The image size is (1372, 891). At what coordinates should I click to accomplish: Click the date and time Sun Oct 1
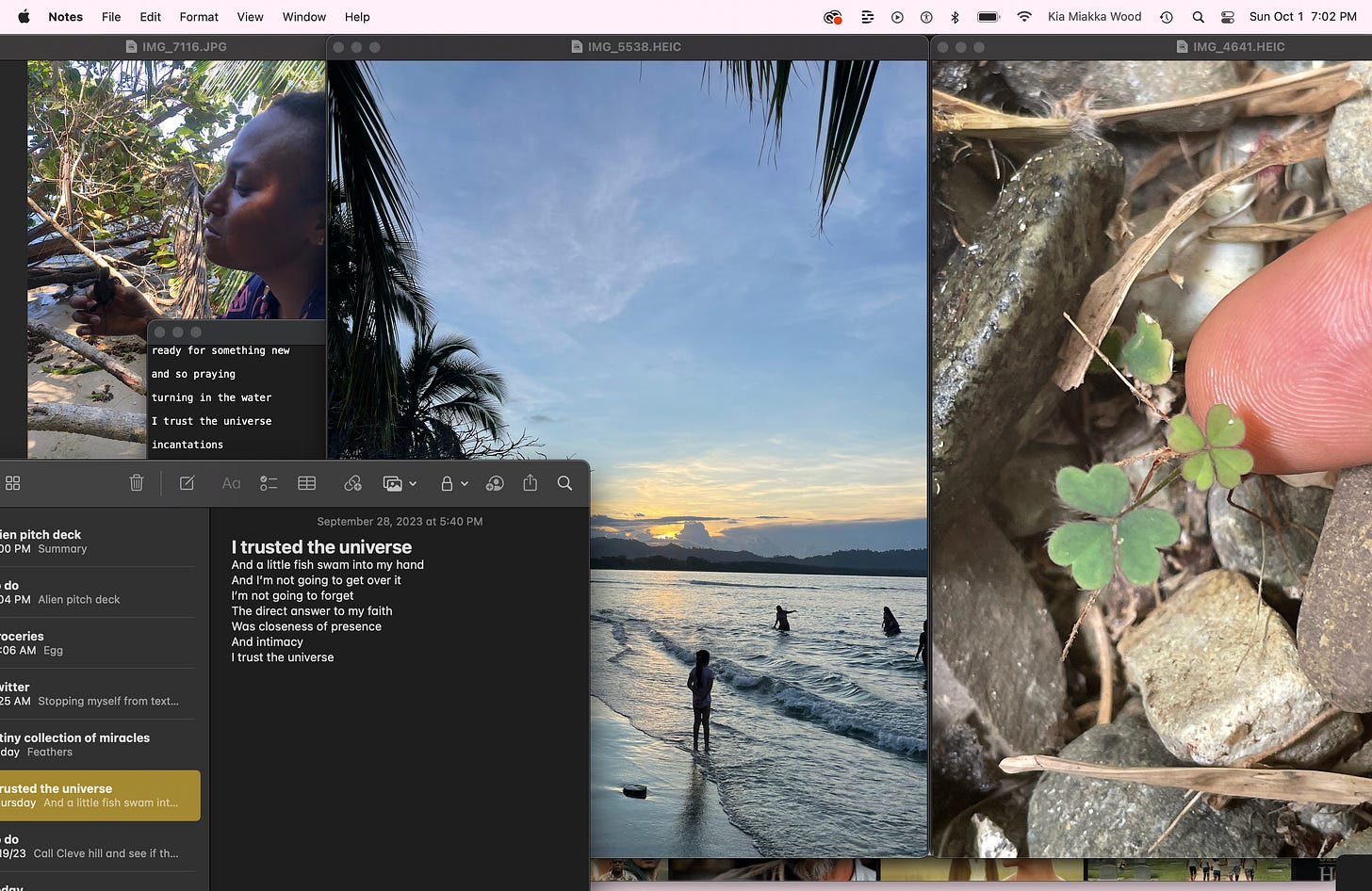[x=1303, y=17]
